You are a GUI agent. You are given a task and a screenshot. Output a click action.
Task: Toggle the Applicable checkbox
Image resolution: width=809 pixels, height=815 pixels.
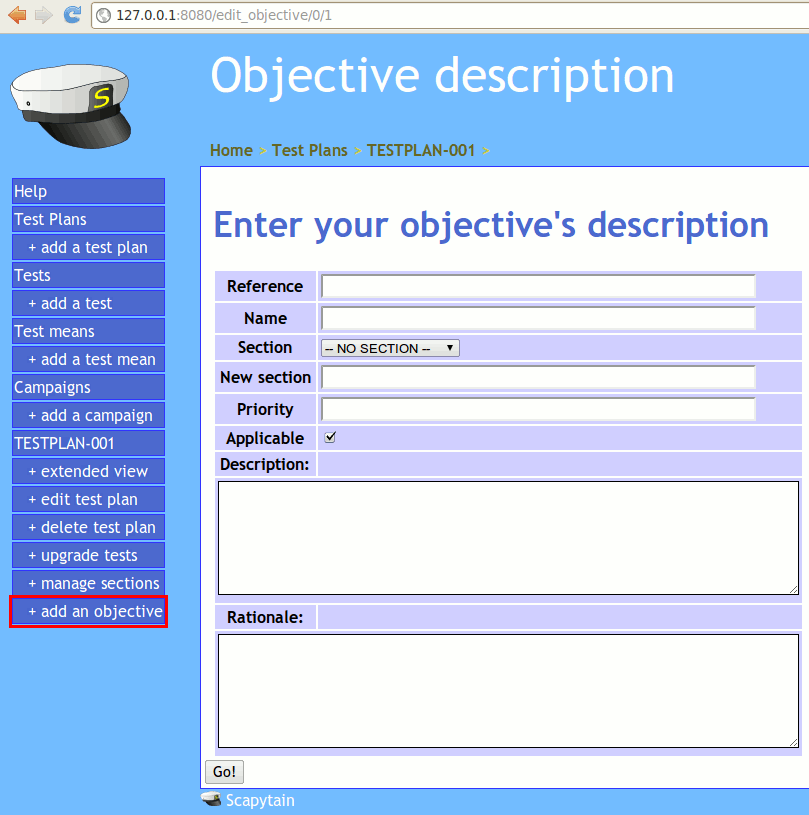(x=331, y=438)
